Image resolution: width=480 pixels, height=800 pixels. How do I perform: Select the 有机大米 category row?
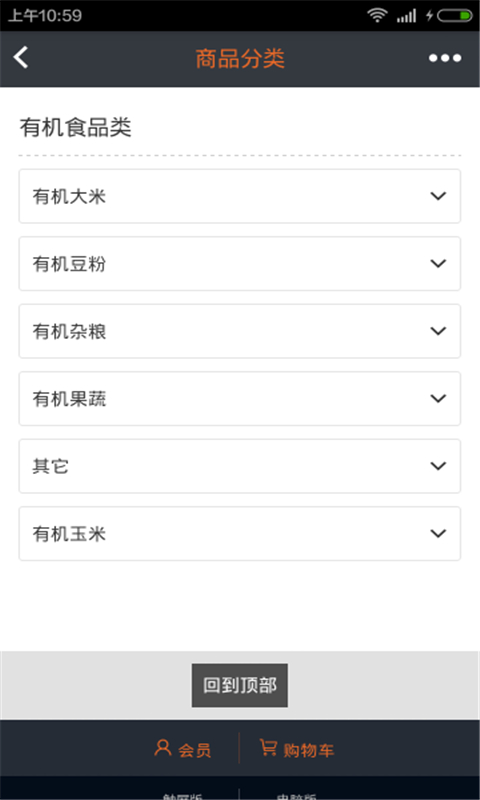(240, 196)
